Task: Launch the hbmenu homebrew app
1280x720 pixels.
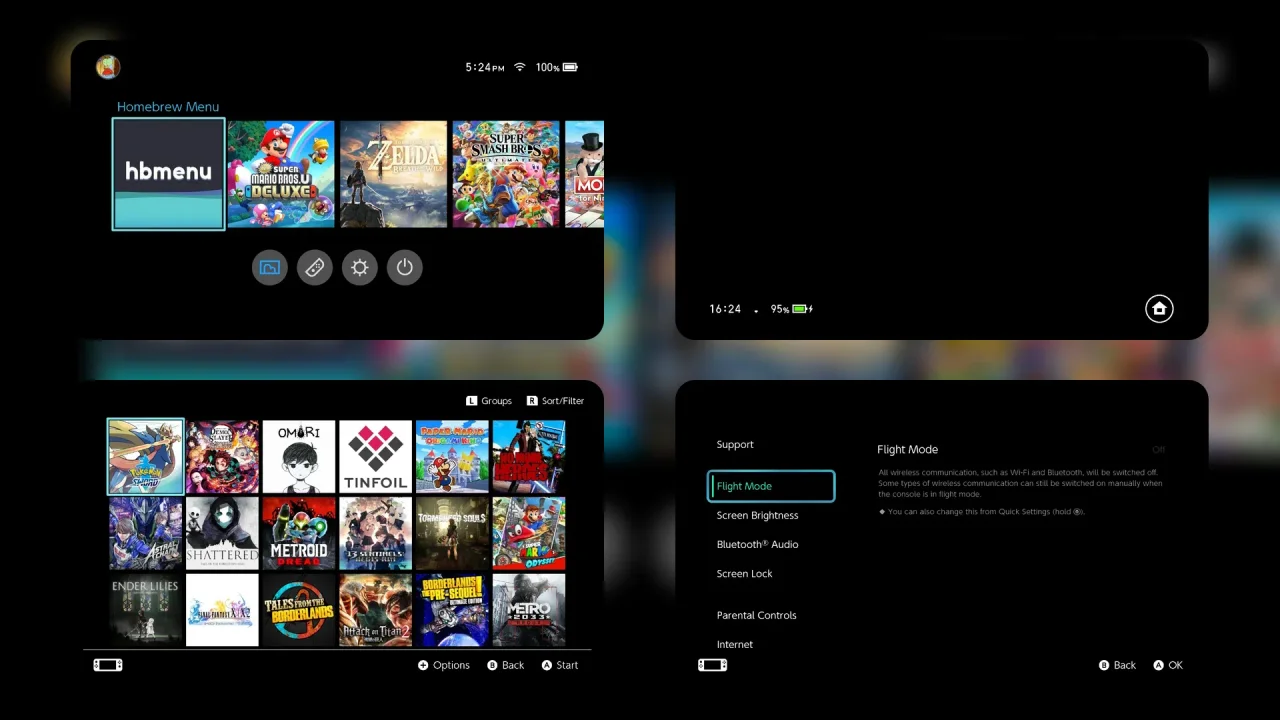Action: [x=168, y=174]
